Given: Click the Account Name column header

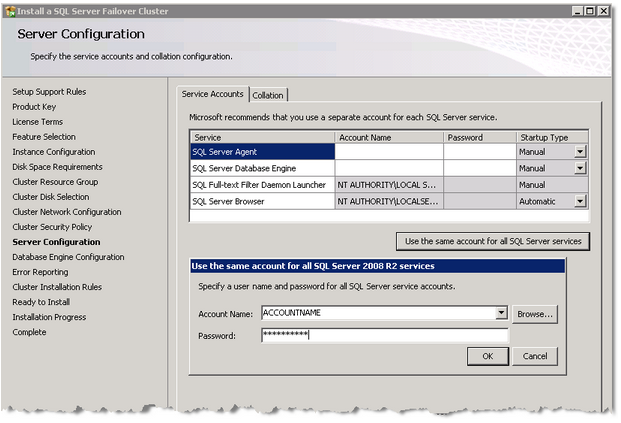Looking at the screenshot, I should [389, 137].
